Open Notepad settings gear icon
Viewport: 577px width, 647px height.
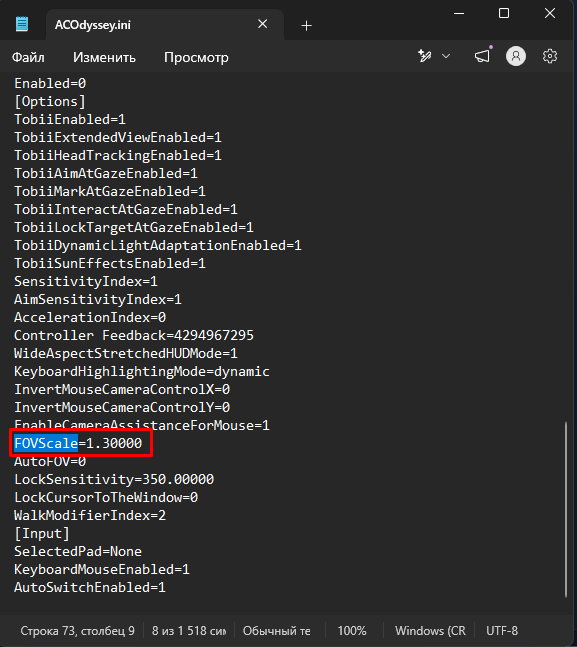point(550,56)
